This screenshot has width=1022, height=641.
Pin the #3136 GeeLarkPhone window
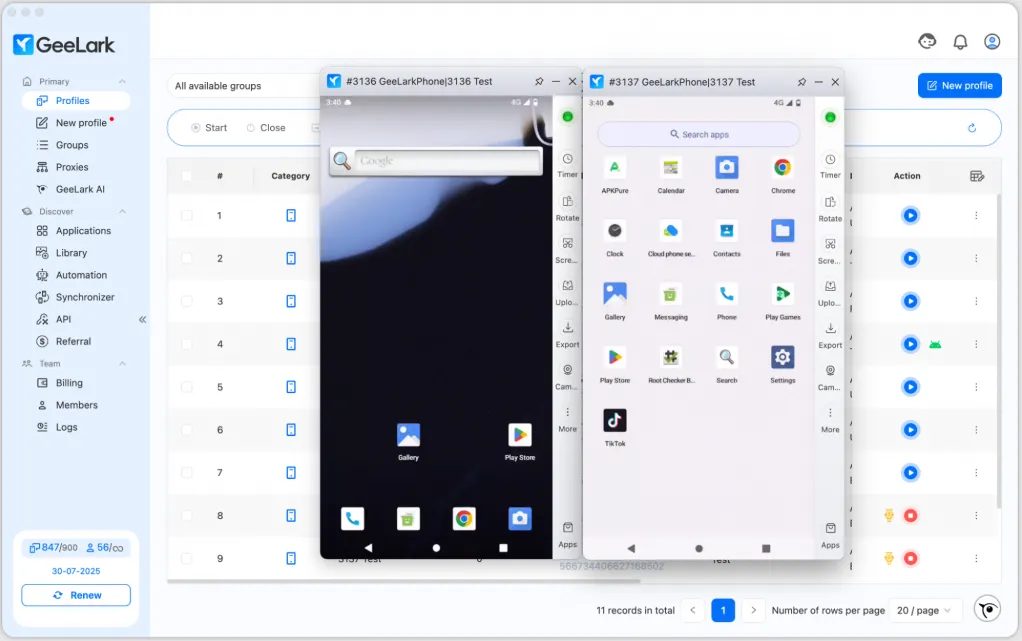539,82
